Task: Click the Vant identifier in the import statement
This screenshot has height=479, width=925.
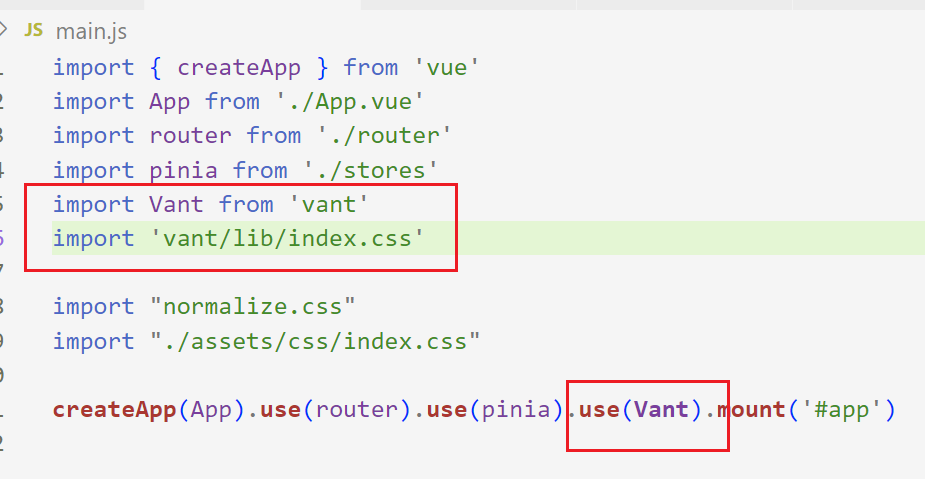Action: [176, 204]
